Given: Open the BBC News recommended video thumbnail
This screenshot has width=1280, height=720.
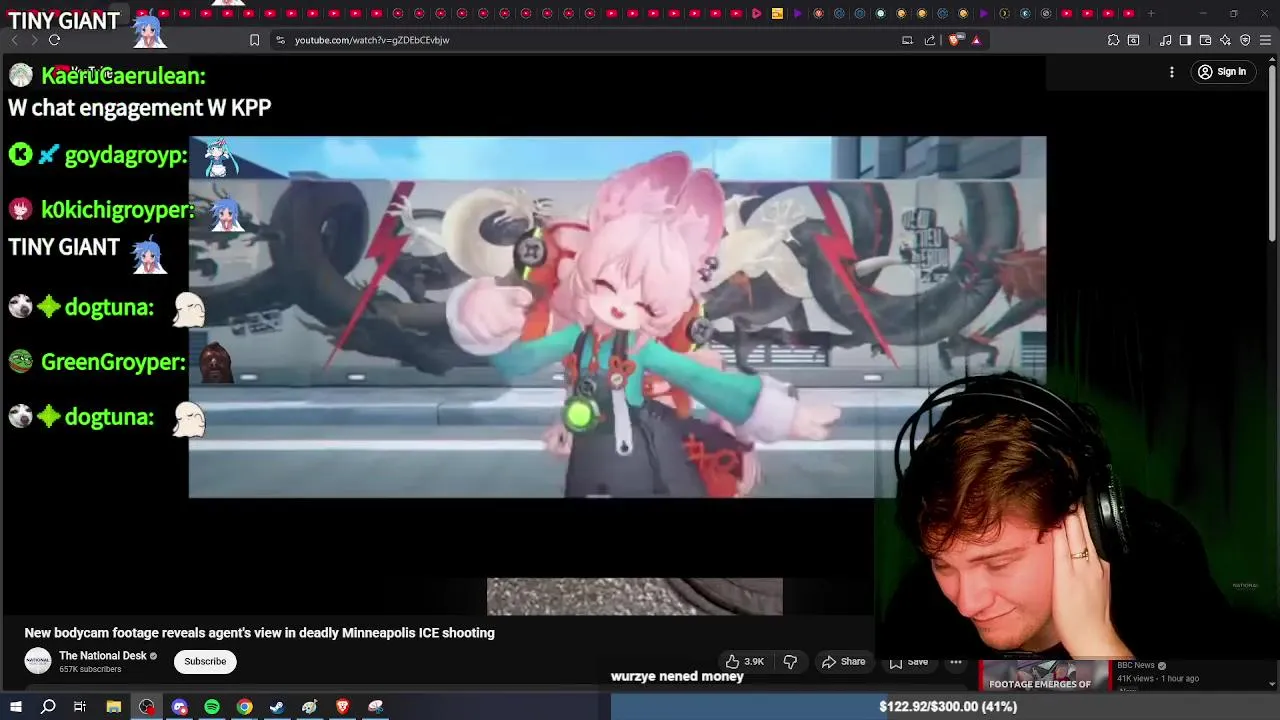Looking at the screenshot, I should (1044, 676).
